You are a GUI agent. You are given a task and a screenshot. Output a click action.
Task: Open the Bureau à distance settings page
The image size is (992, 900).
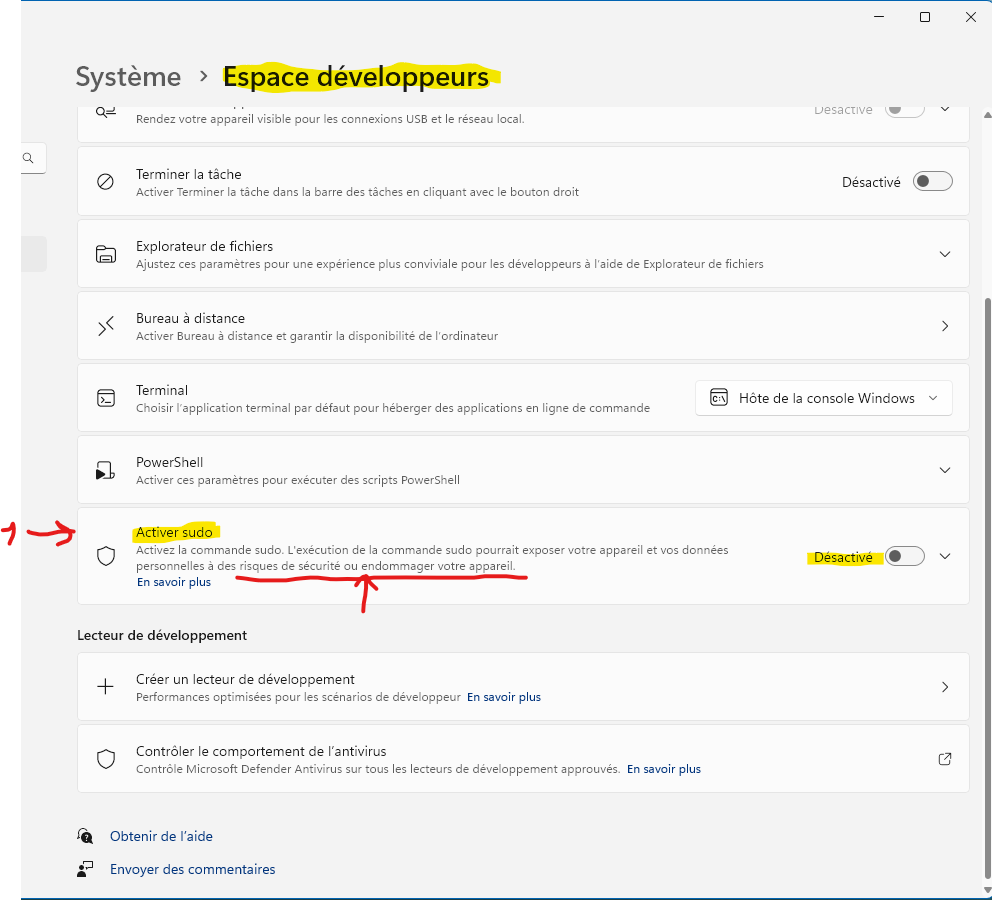(523, 326)
